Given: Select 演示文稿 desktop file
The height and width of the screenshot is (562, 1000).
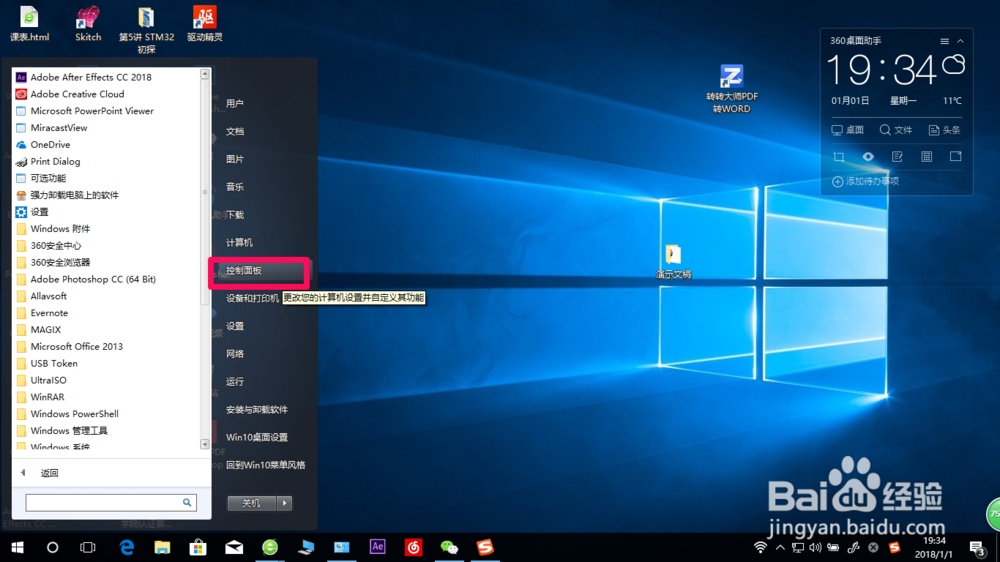Looking at the screenshot, I should (x=673, y=262).
